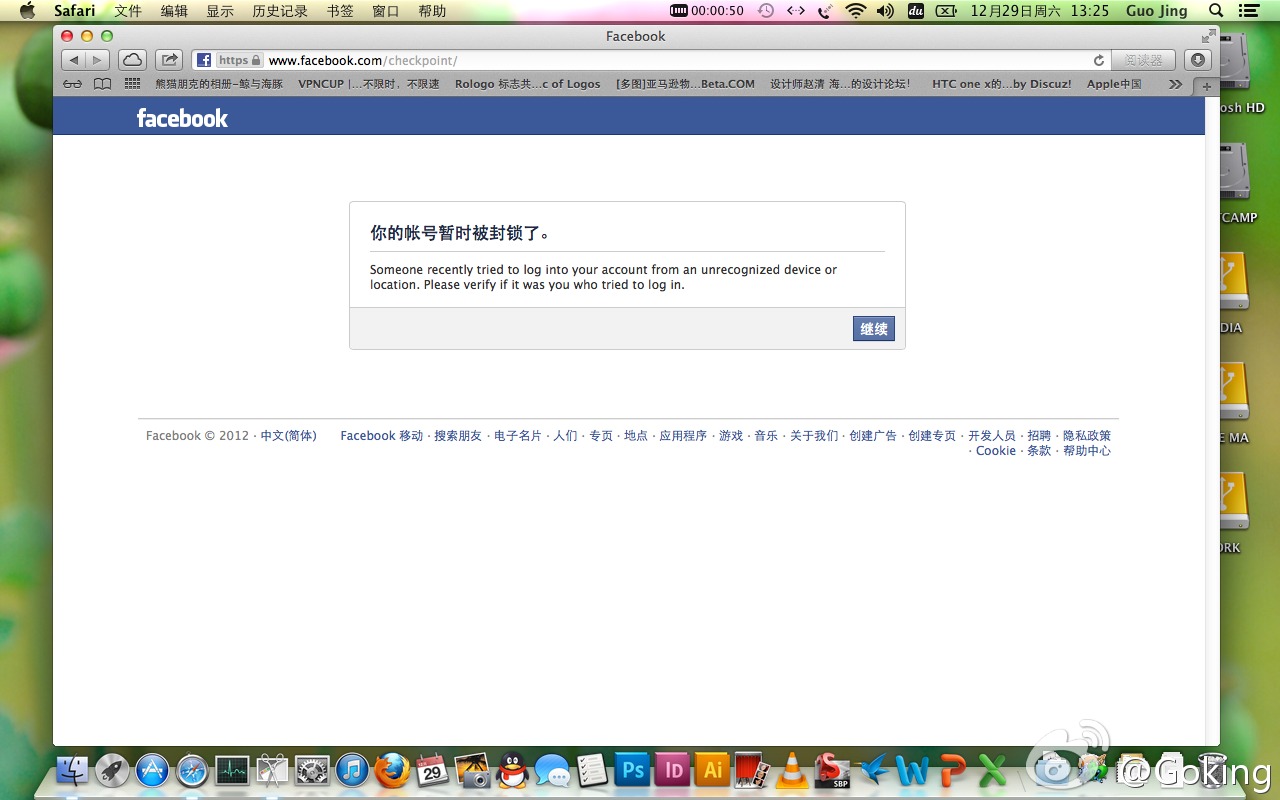Open the 音乐 footer link
Screen dimensions: 1280x800
[766, 436]
